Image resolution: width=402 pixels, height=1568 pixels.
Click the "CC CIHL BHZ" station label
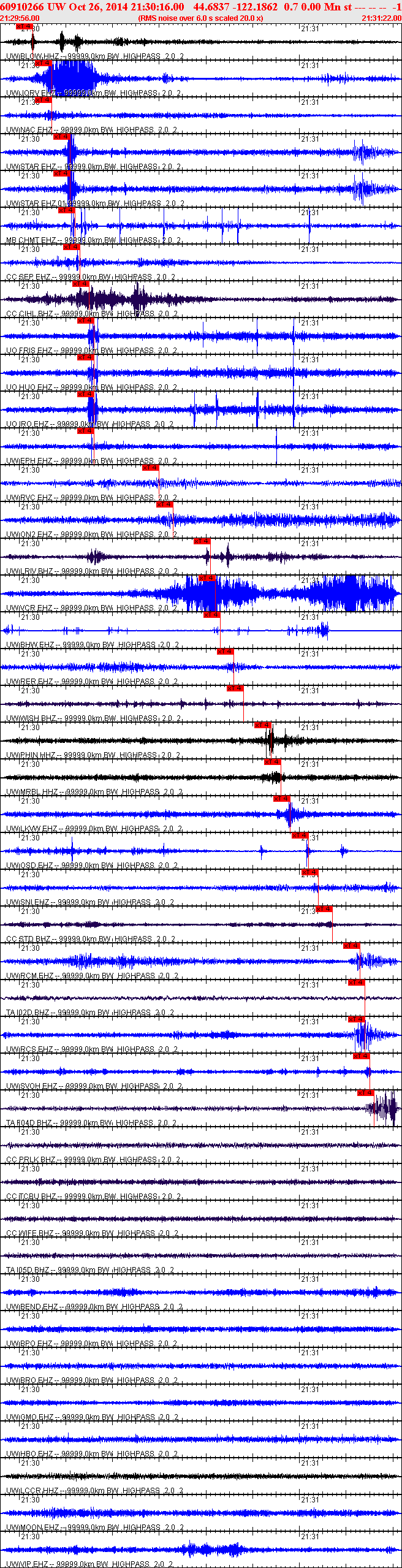tap(29, 314)
